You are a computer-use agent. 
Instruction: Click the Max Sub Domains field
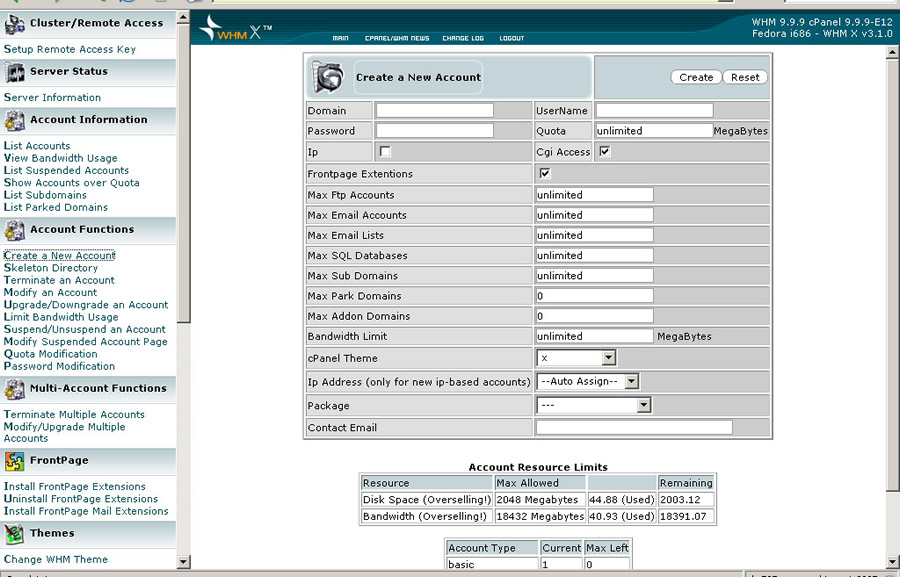595,276
